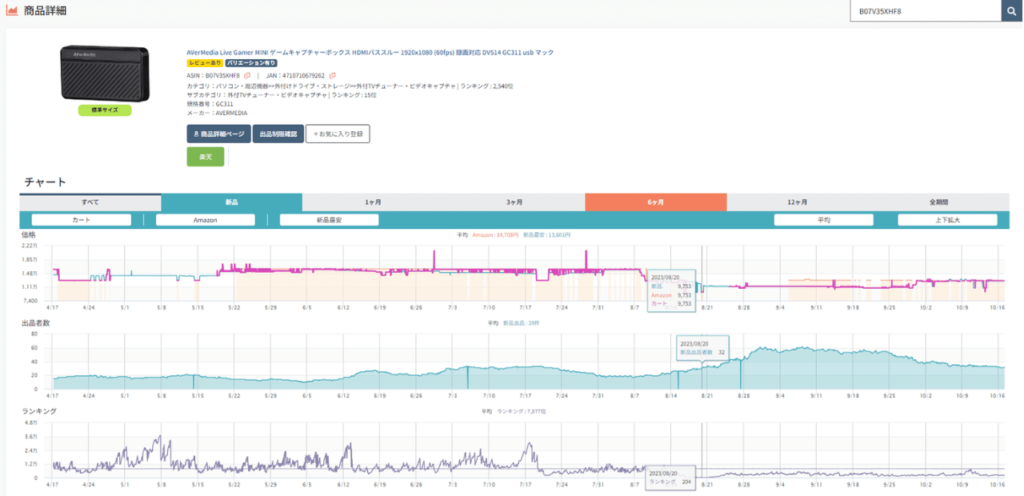This screenshot has width=1024, height=496.
Task: Click the 標準サイズ size badge
Action: (x=104, y=110)
